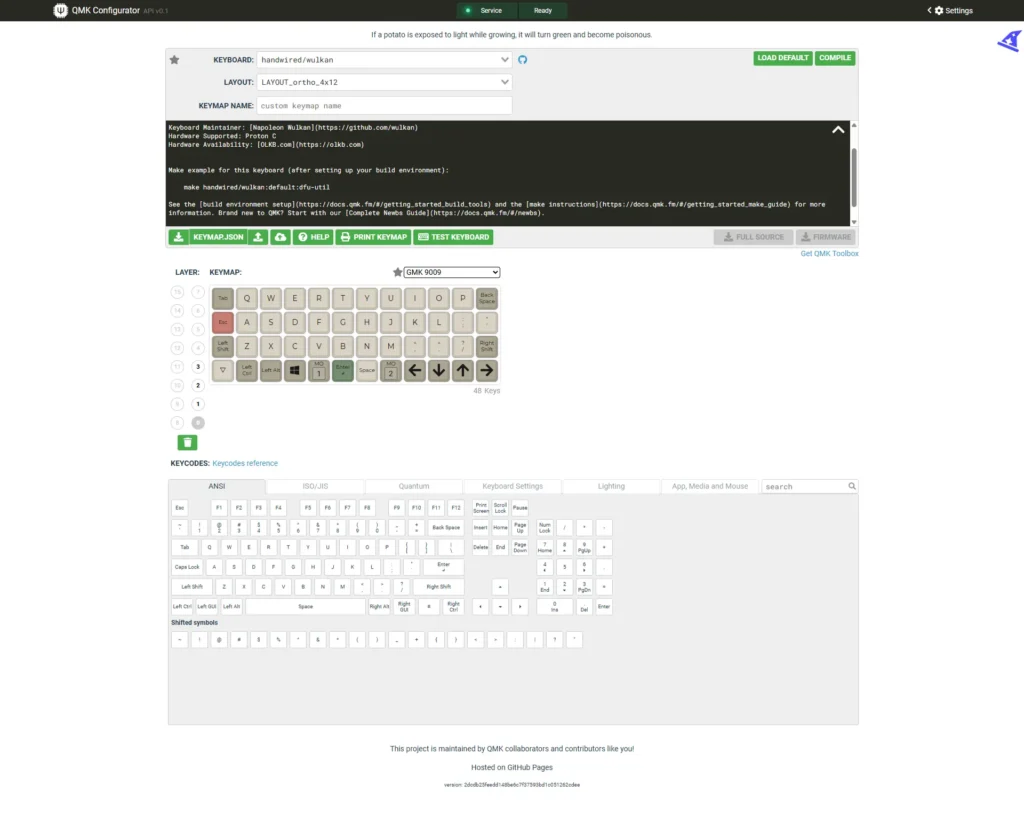Click the search magnifier icon

pos(852,486)
